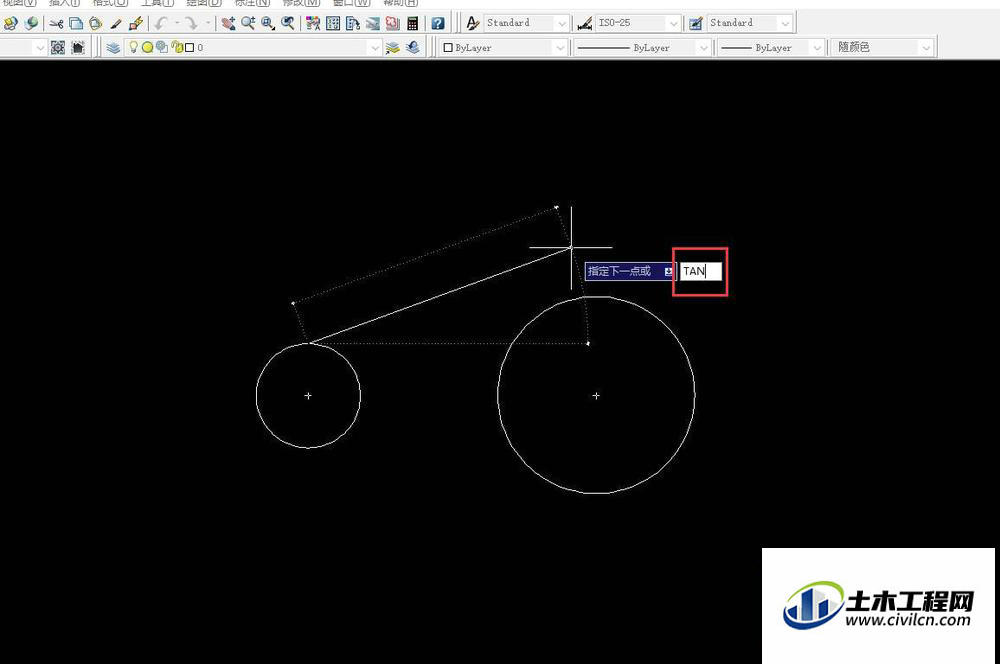Image resolution: width=1000 pixels, height=664 pixels.
Task: Click the Zoom Previous icon
Action: (288, 24)
